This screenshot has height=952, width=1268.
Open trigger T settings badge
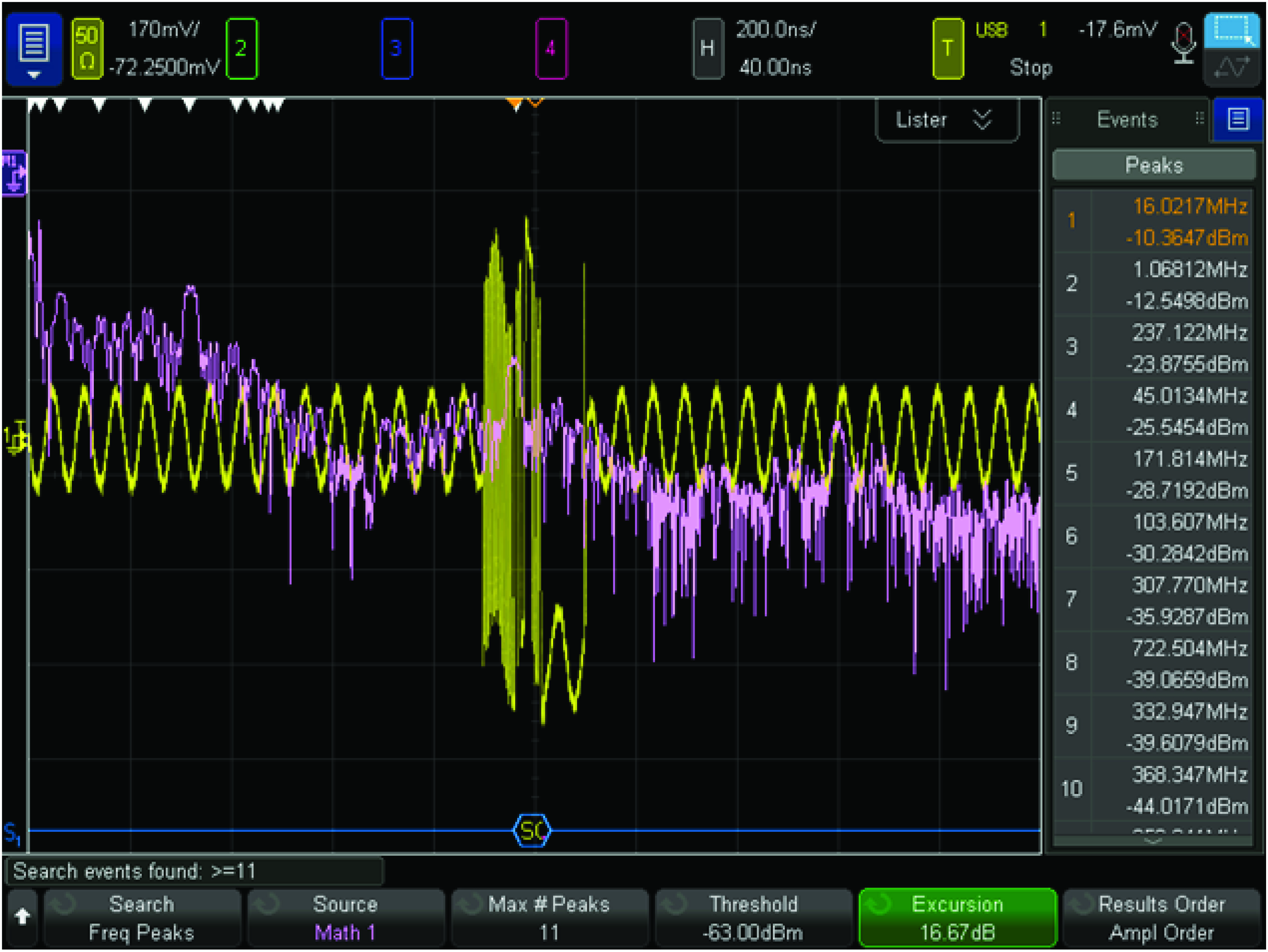point(948,48)
